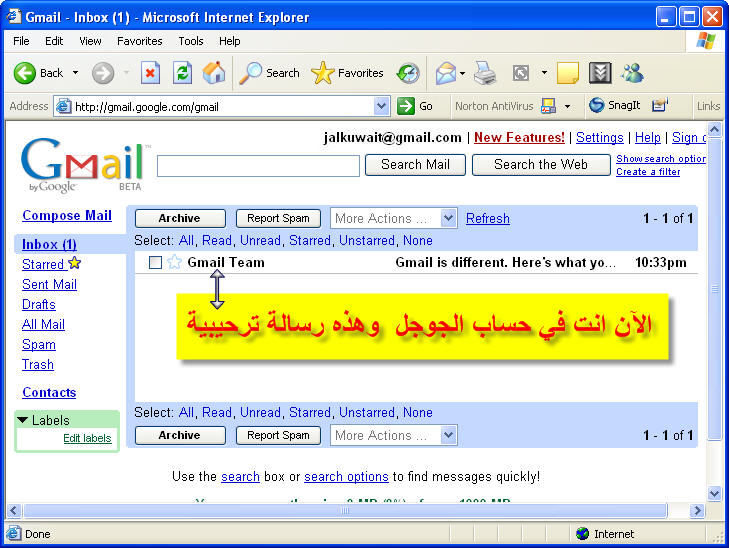Click the Messenger people toolbar icon
The height and width of the screenshot is (548, 729).
click(x=632, y=73)
